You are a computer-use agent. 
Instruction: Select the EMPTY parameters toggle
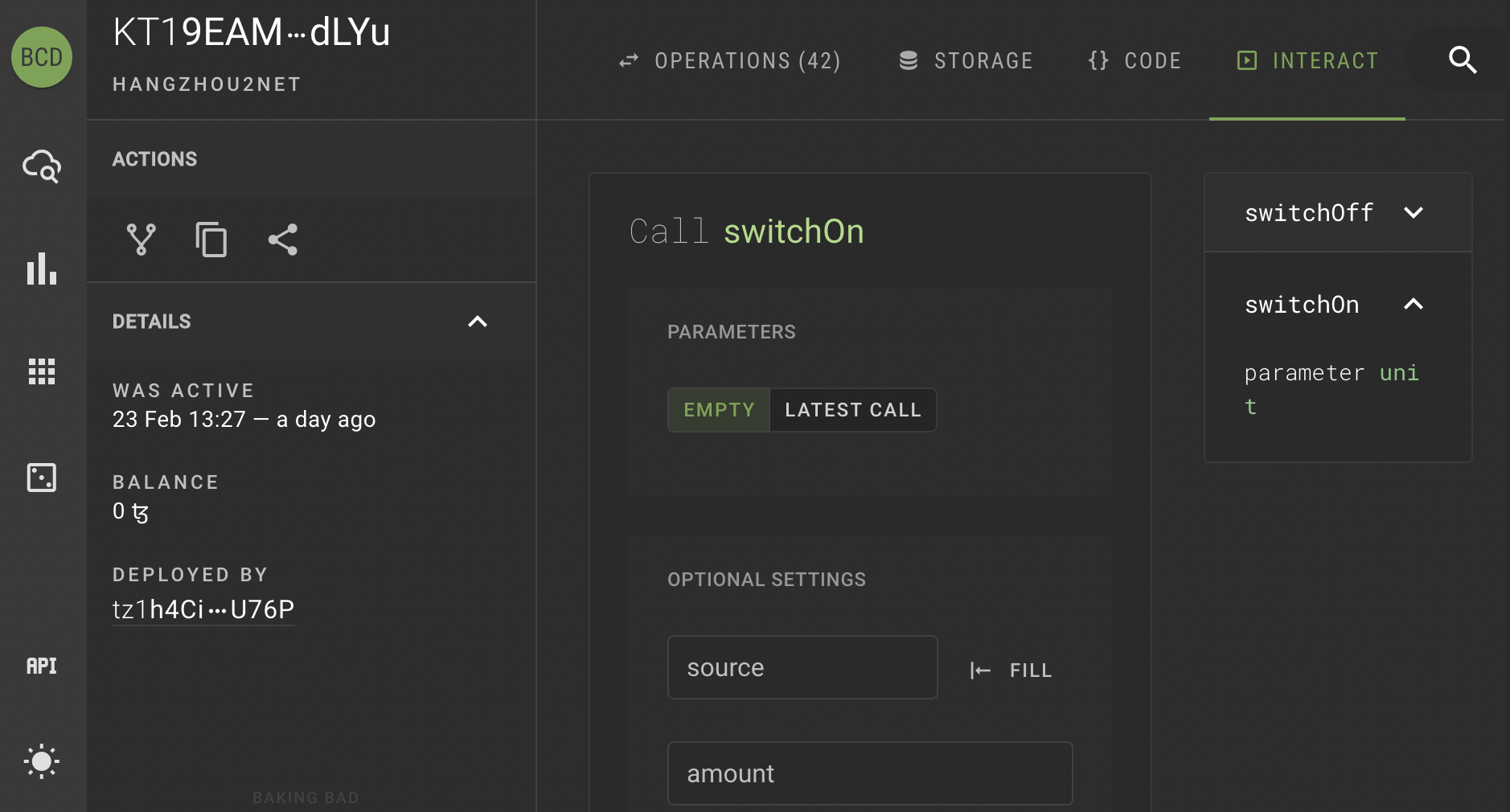click(719, 410)
